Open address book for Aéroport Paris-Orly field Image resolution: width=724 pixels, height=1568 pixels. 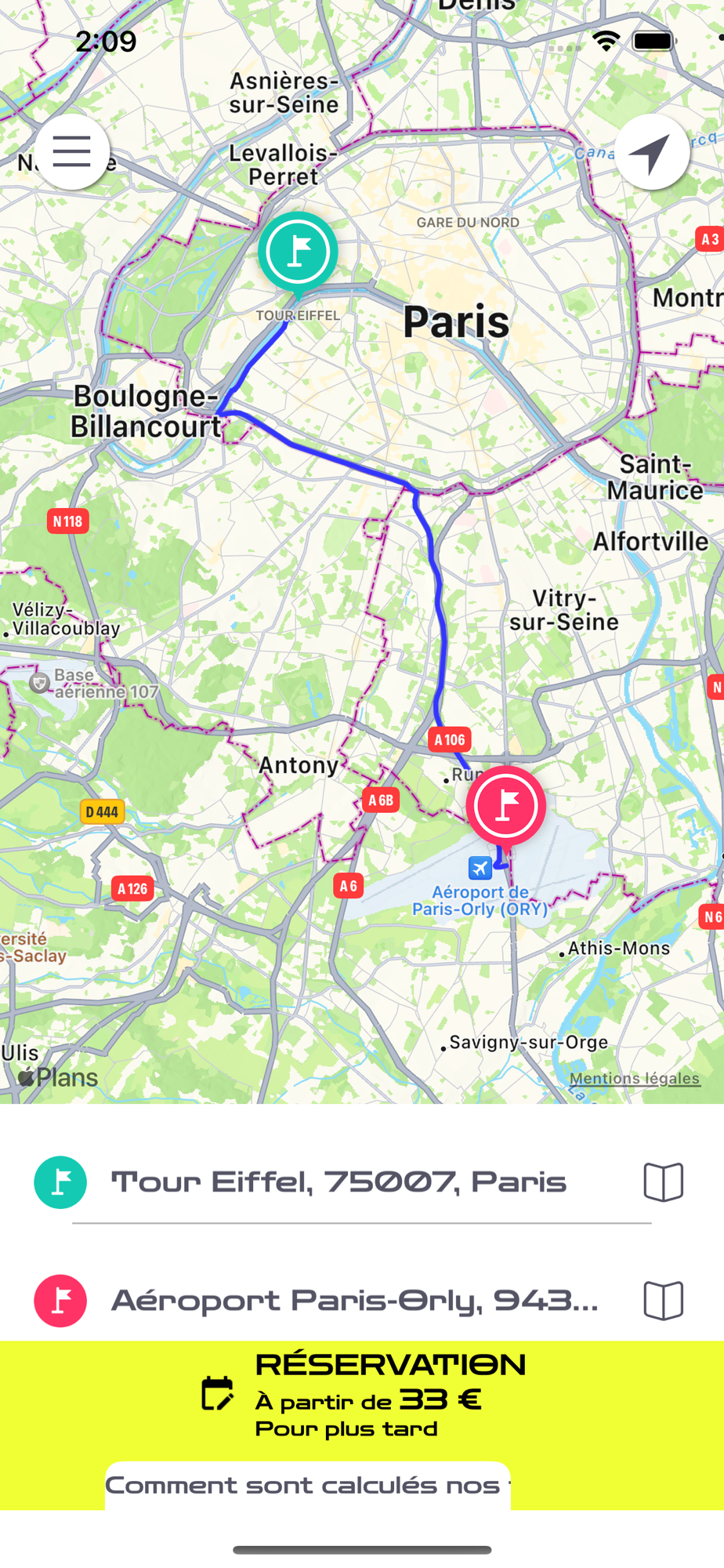coord(664,1301)
